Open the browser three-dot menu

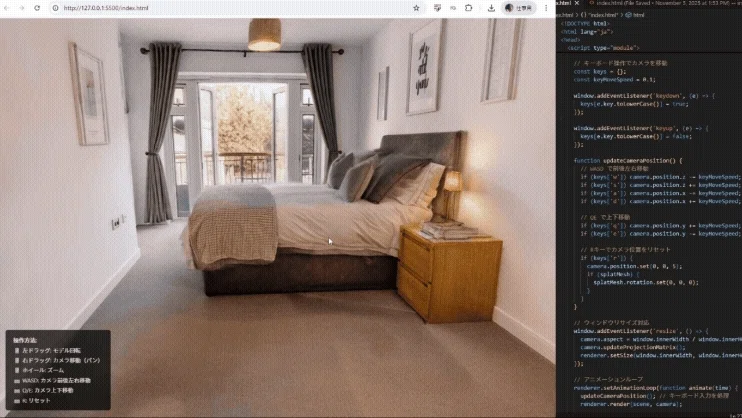[x=546, y=8]
